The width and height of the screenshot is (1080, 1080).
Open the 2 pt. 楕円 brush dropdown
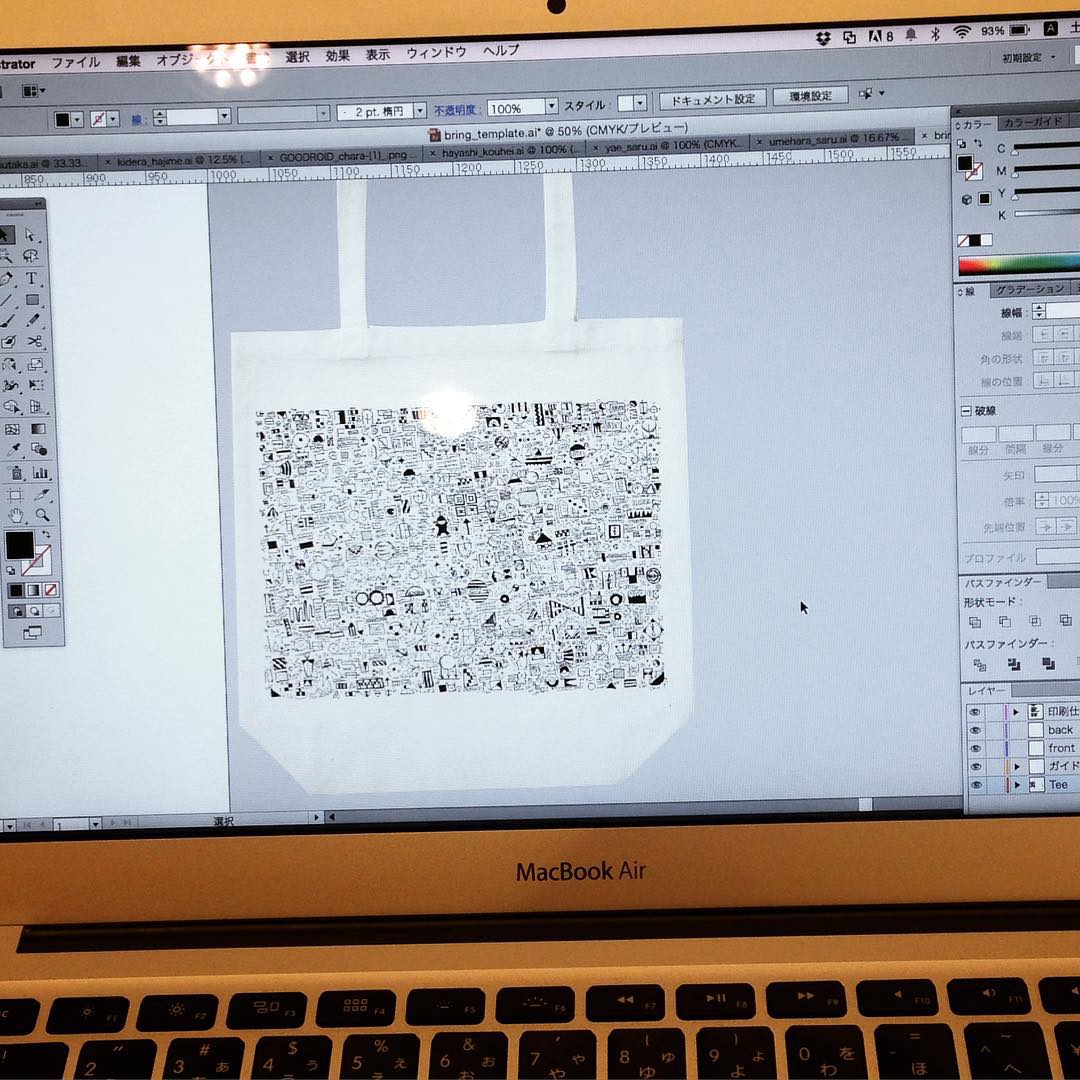click(x=420, y=111)
